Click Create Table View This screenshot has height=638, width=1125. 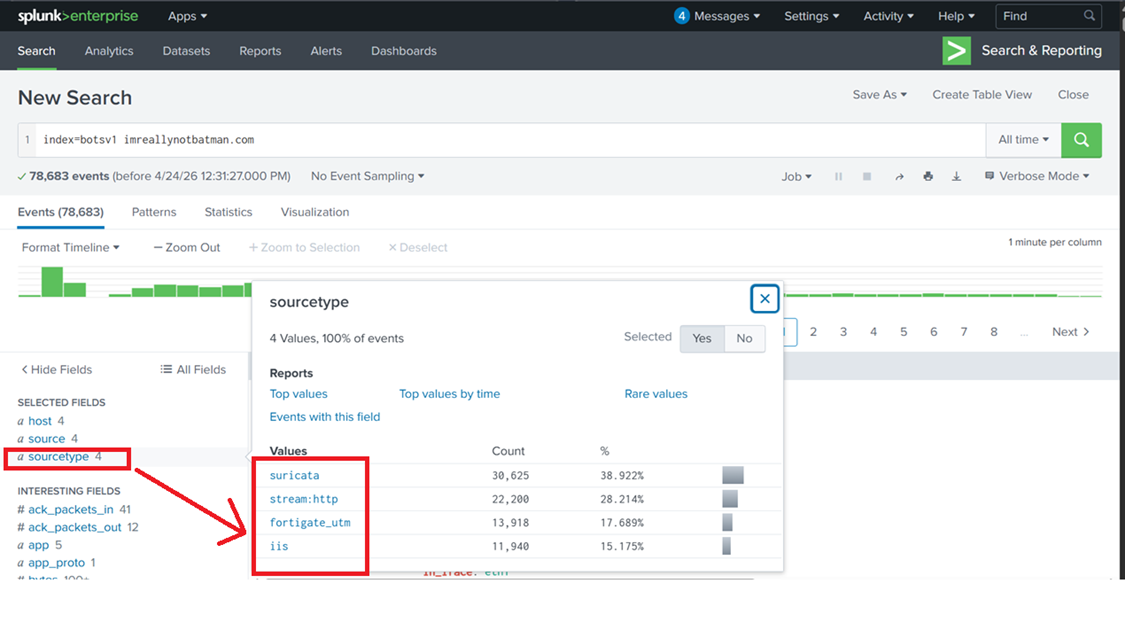(982, 95)
